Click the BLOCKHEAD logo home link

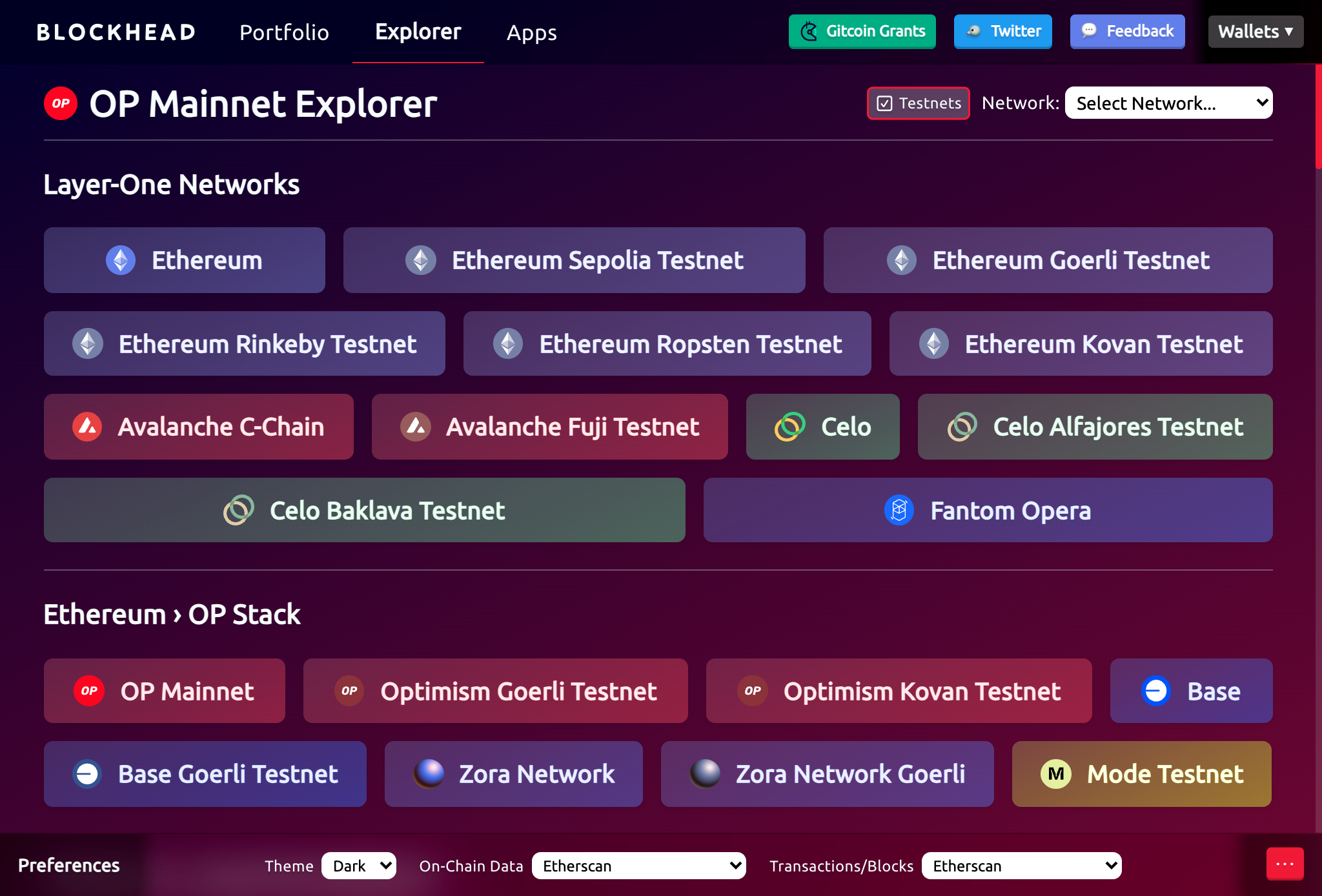pyautogui.click(x=116, y=32)
